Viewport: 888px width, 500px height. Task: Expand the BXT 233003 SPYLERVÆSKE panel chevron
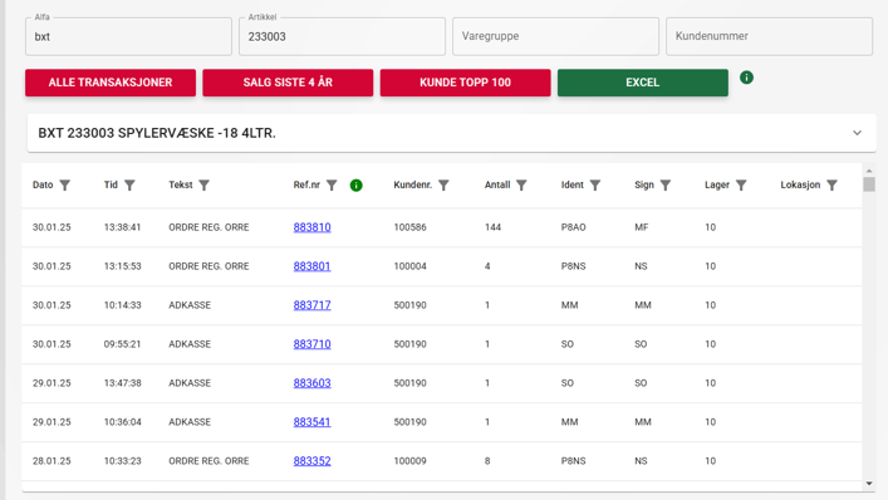tap(856, 133)
